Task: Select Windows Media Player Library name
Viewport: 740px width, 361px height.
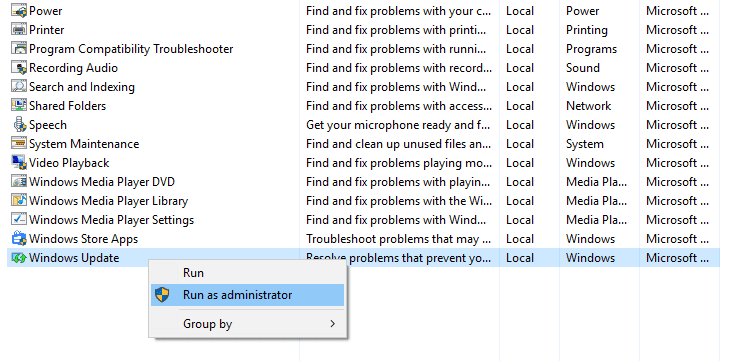Action: [x=109, y=201]
